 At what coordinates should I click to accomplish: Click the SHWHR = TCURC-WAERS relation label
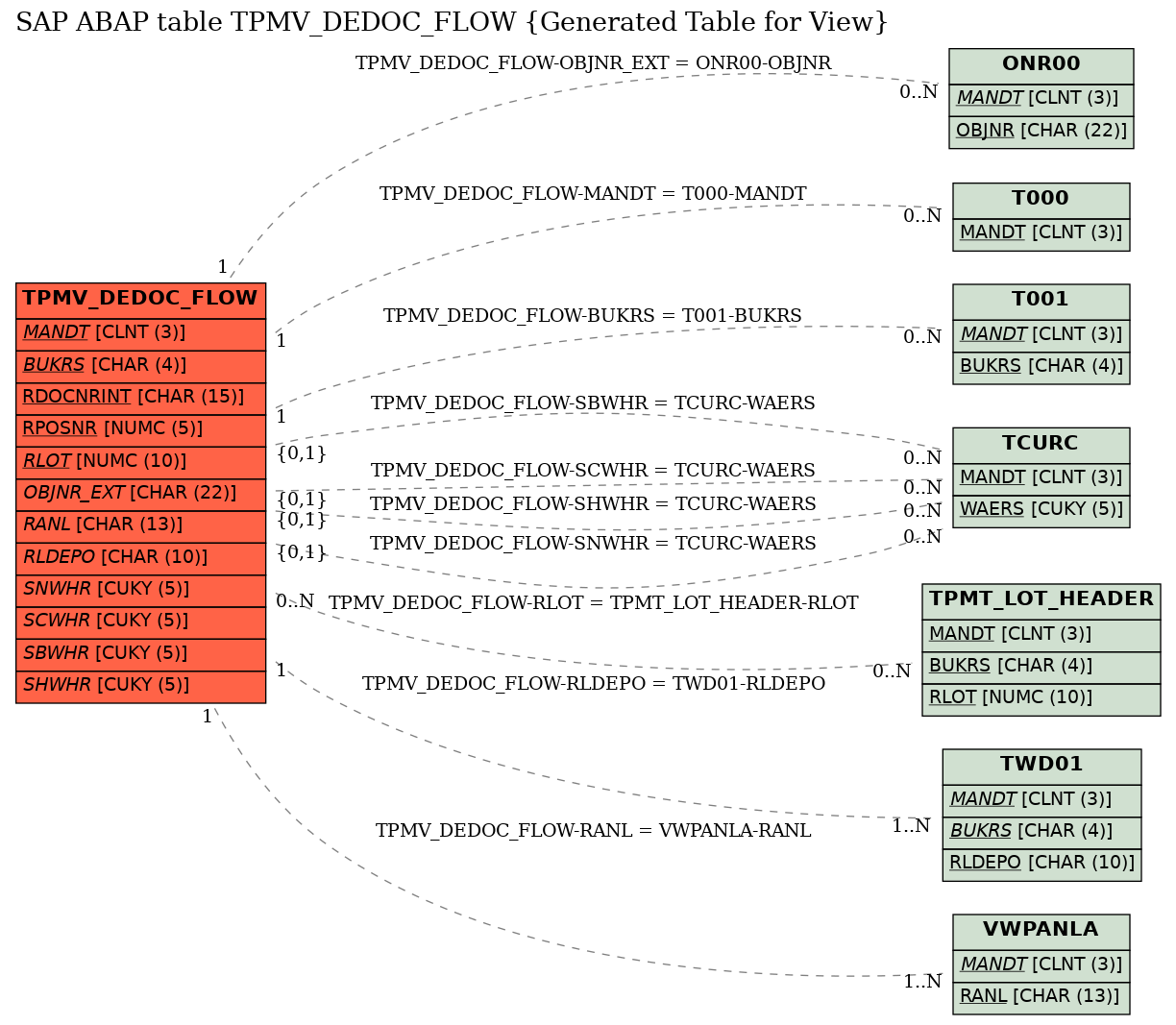pyautogui.click(x=593, y=504)
